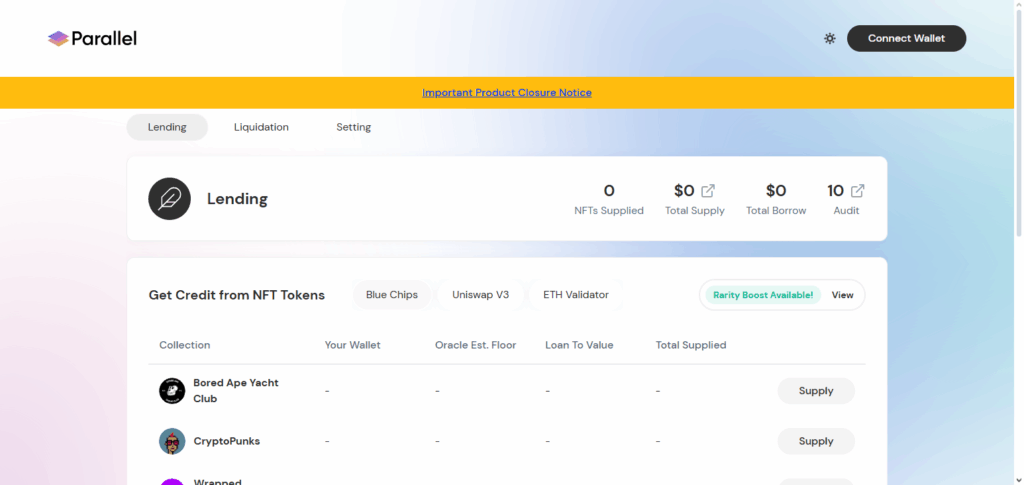Click the CryptoPunks avatar
The height and width of the screenshot is (485, 1024).
pos(172,441)
